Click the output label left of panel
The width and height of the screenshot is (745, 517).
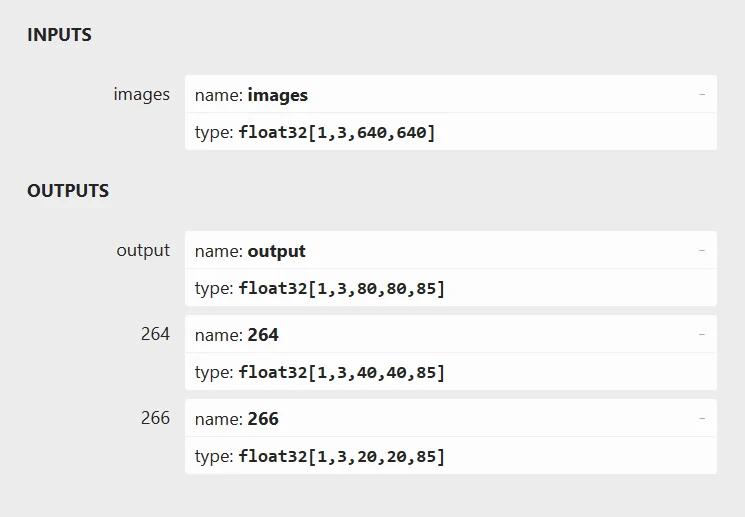pos(143,250)
